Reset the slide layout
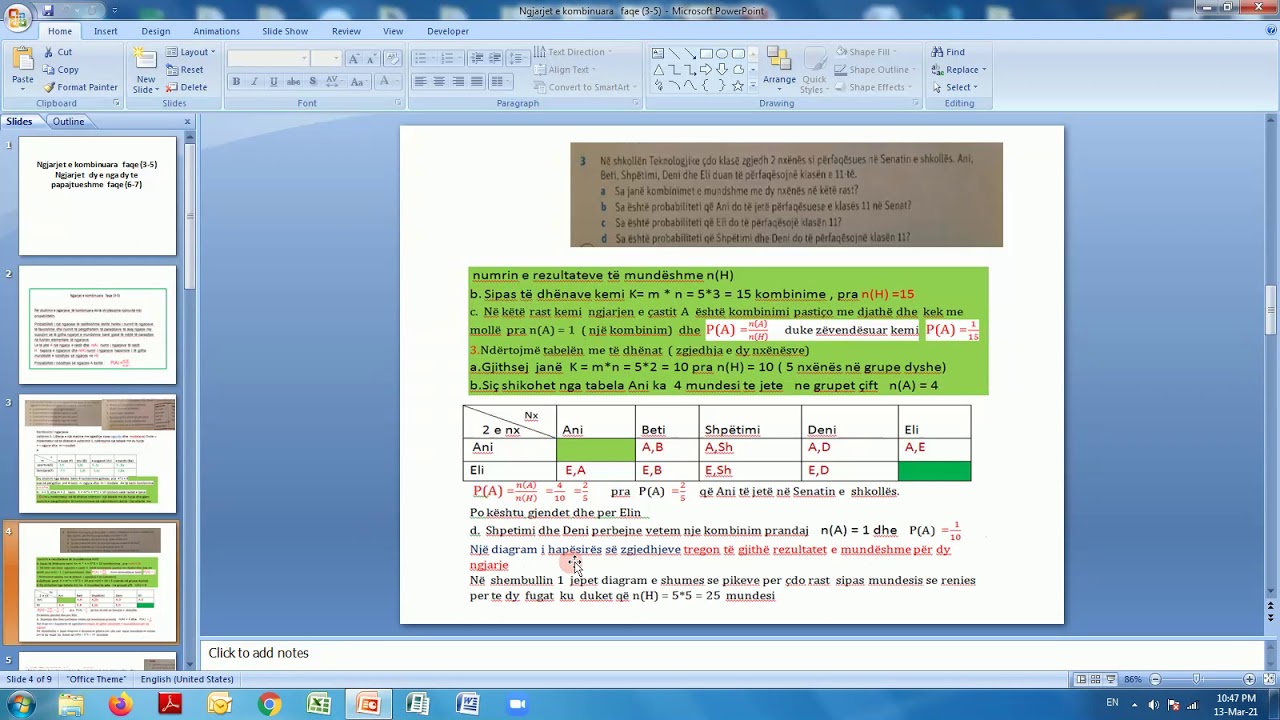 point(185,70)
